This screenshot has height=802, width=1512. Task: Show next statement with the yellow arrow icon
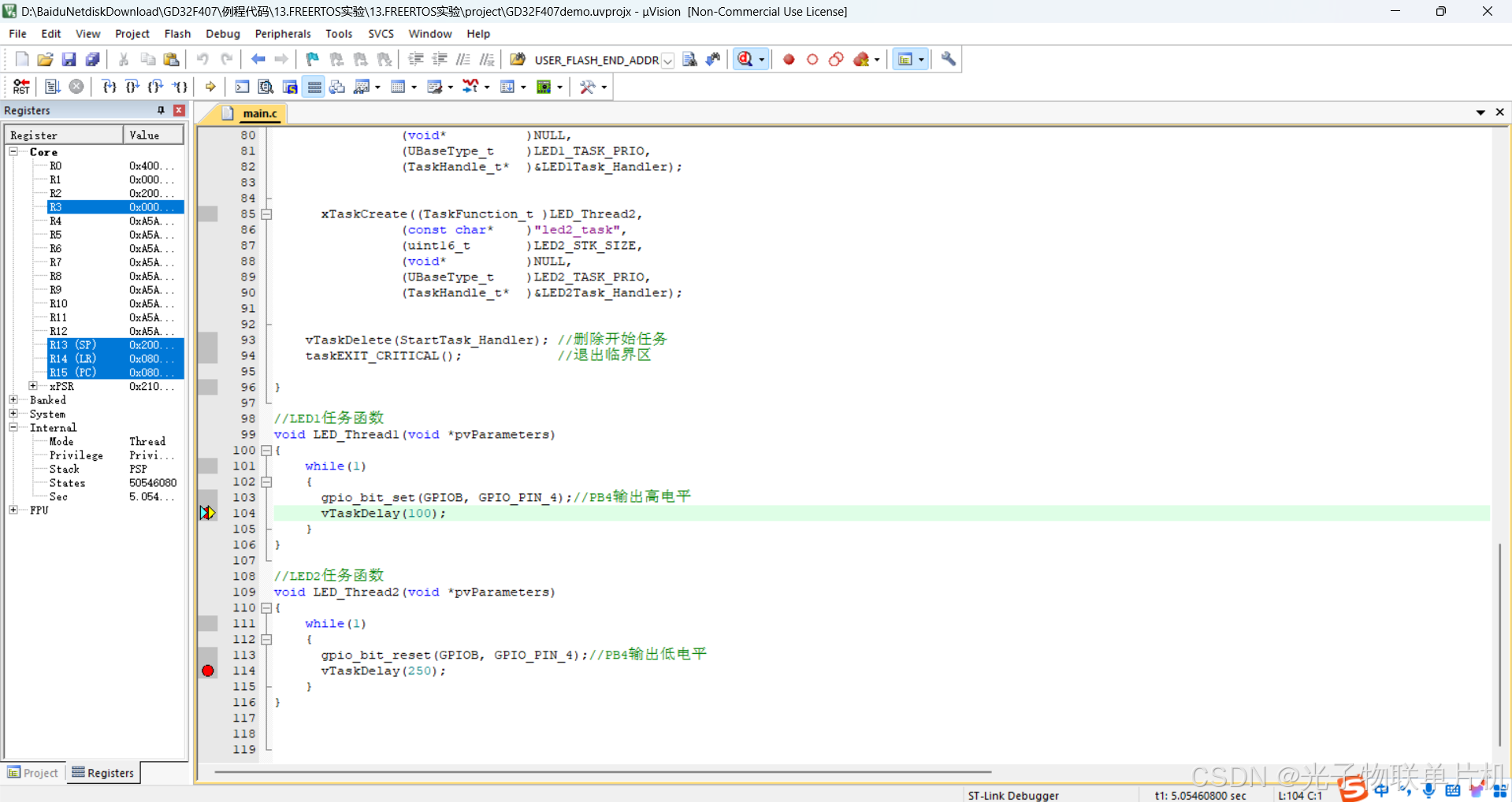click(x=210, y=87)
